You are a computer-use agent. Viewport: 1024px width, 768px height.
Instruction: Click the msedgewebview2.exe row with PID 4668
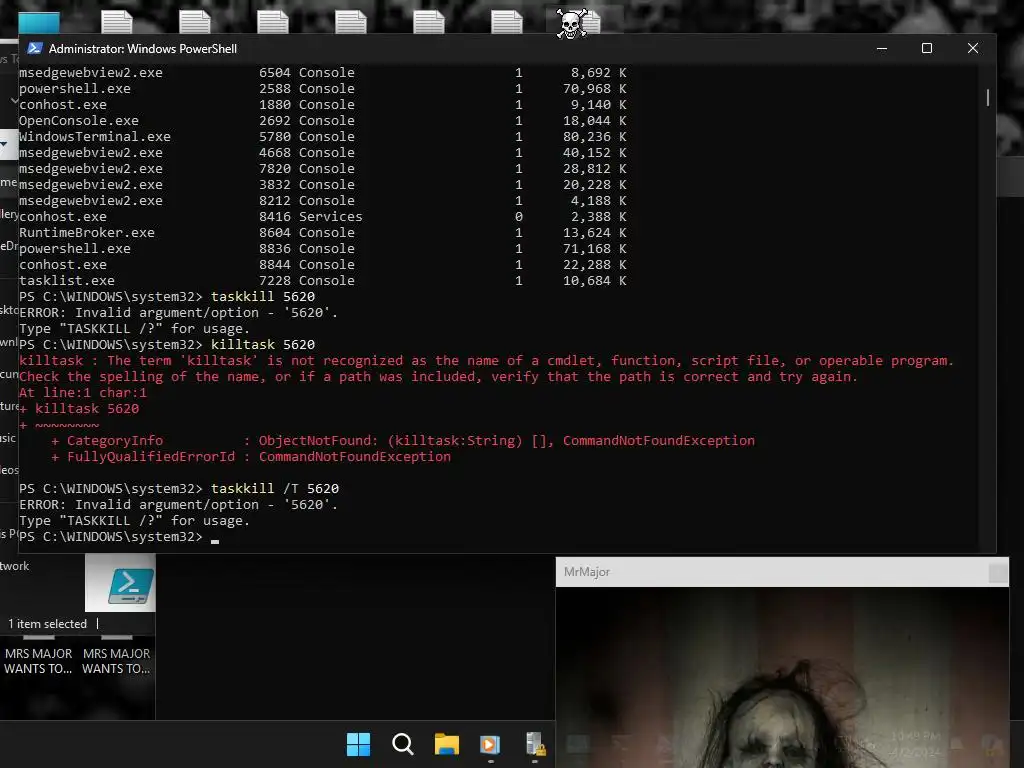click(323, 152)
